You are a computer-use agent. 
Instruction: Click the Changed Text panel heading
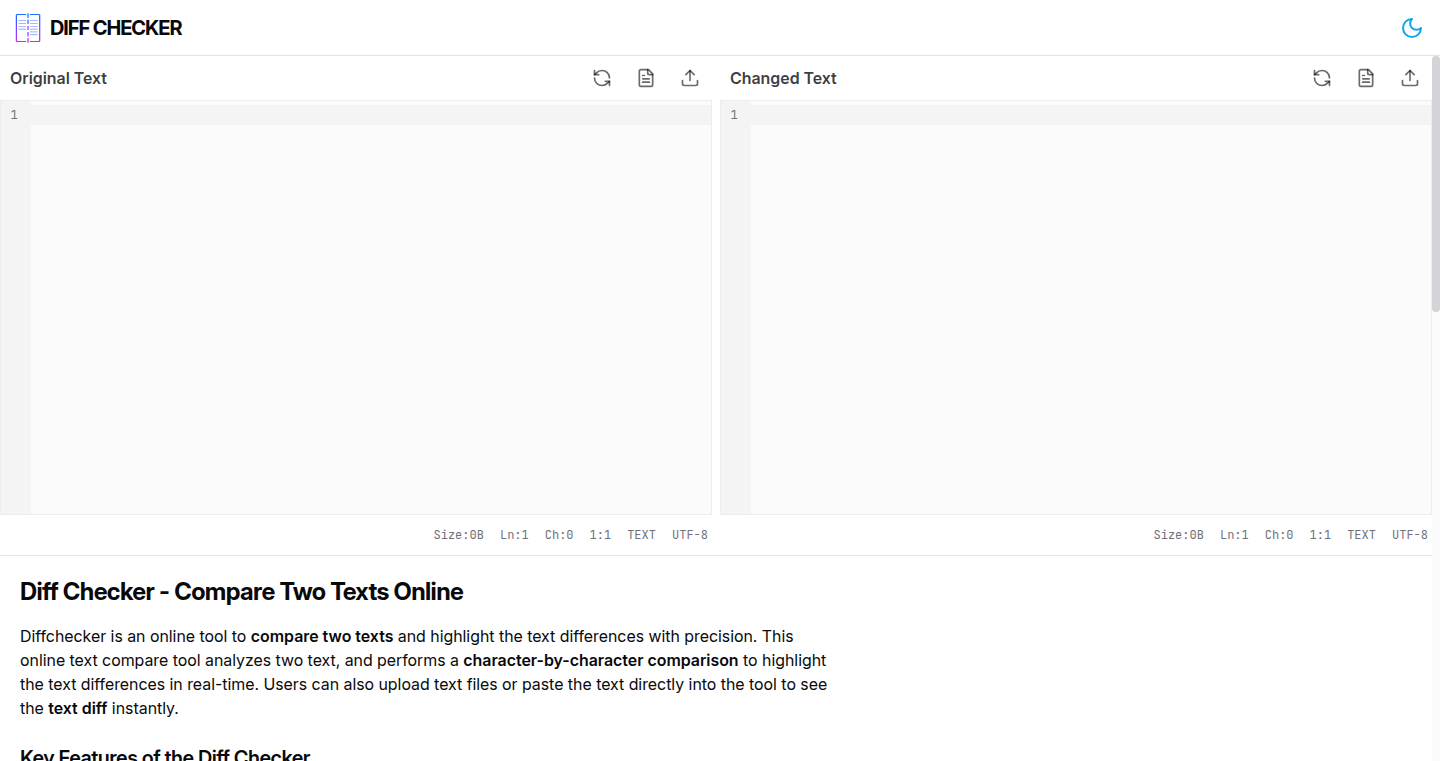(x=783, y=78)
